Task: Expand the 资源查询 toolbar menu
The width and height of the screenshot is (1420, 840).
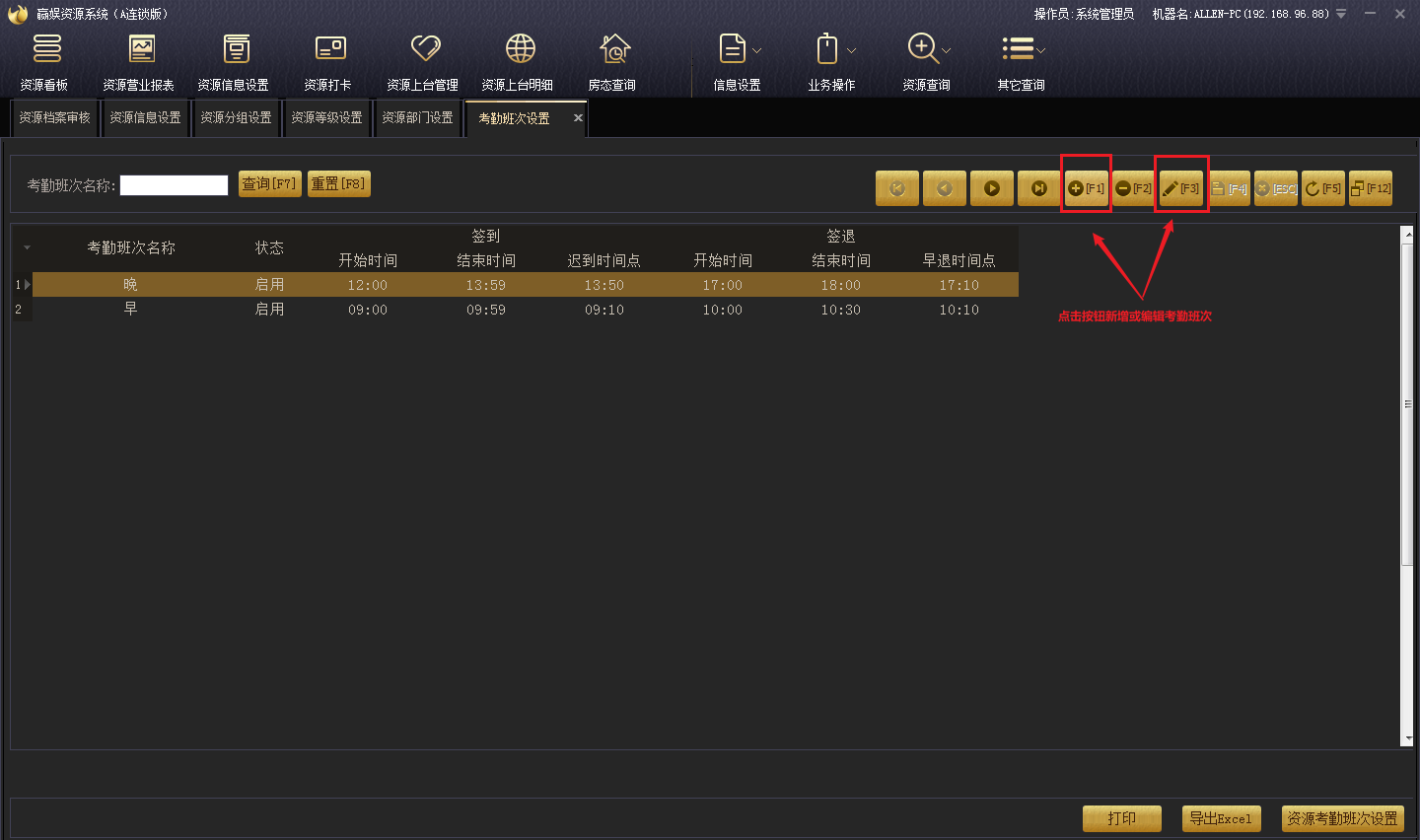Action: click(927, 61)
